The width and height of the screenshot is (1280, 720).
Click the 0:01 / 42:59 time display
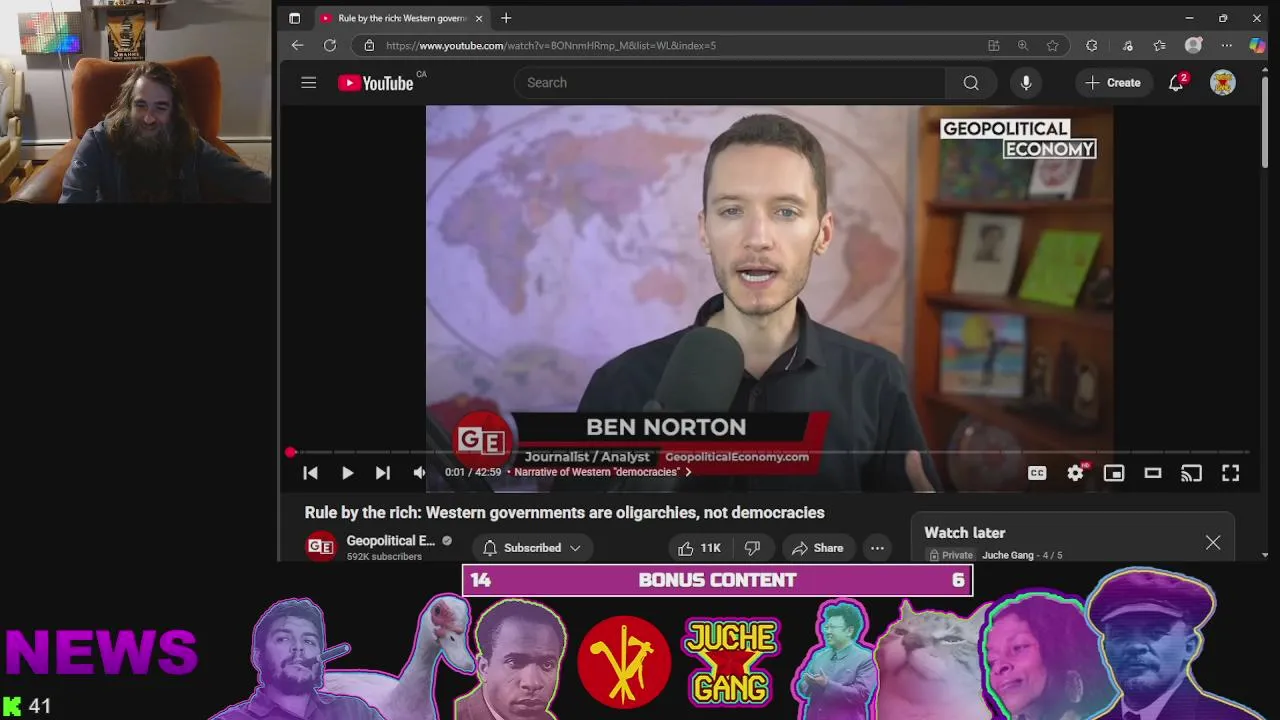[x=473, y=472]
